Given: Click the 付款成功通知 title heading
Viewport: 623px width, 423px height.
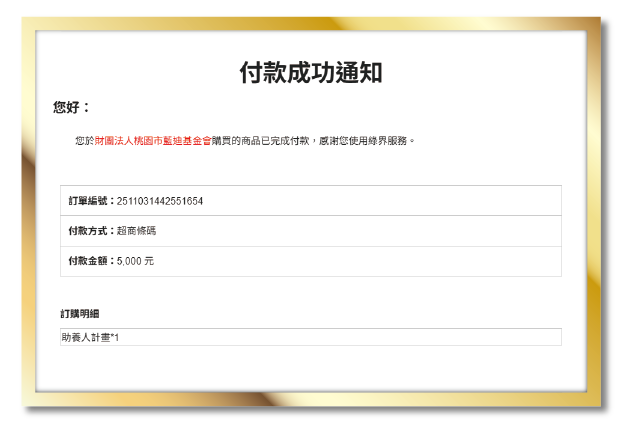Looking at the screenshot, I should click(x=310, y=73).
